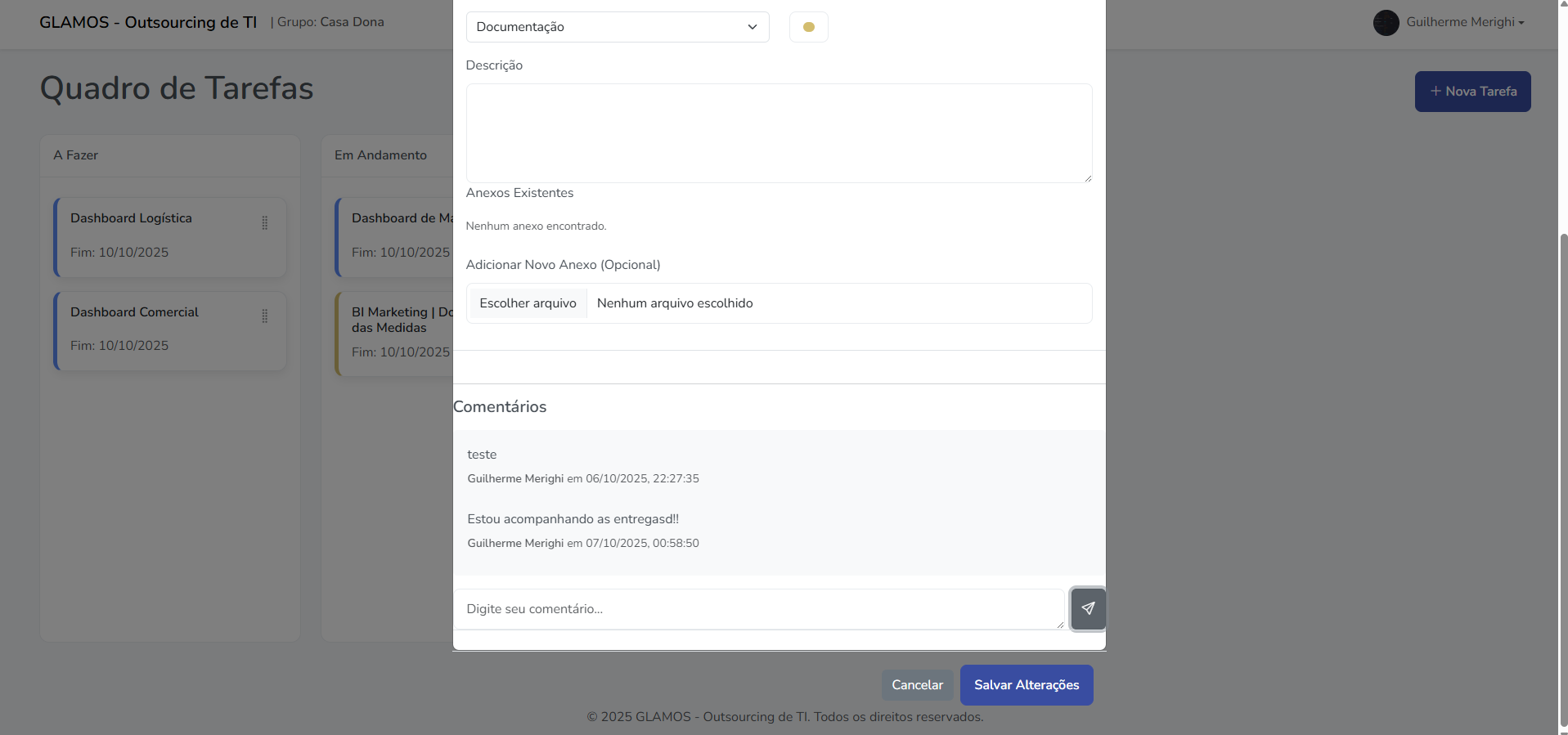Click the Descrição text area
This screenshot has height=735, width=1568.
778,132
